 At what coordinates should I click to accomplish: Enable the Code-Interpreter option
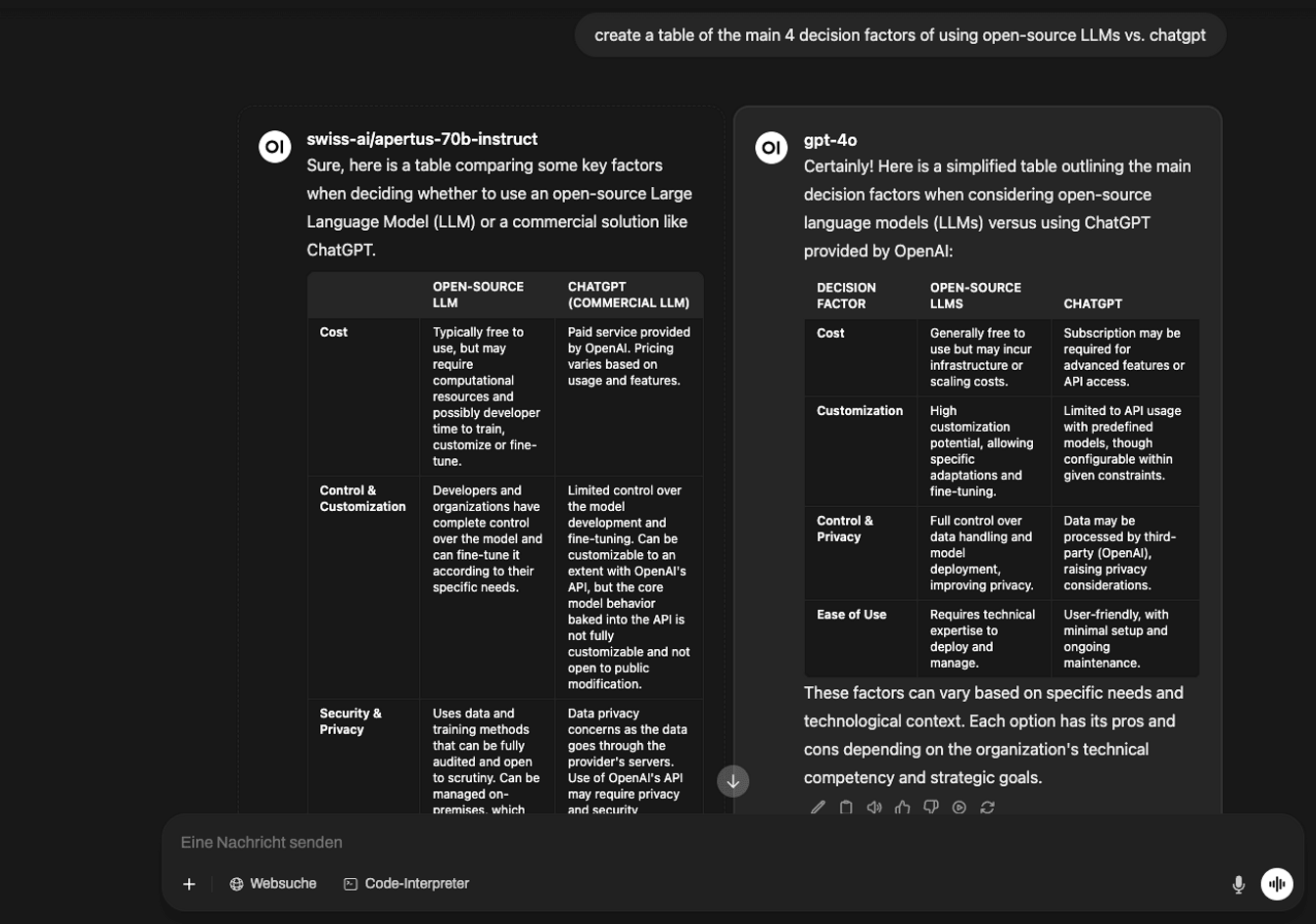click(408, 883)
